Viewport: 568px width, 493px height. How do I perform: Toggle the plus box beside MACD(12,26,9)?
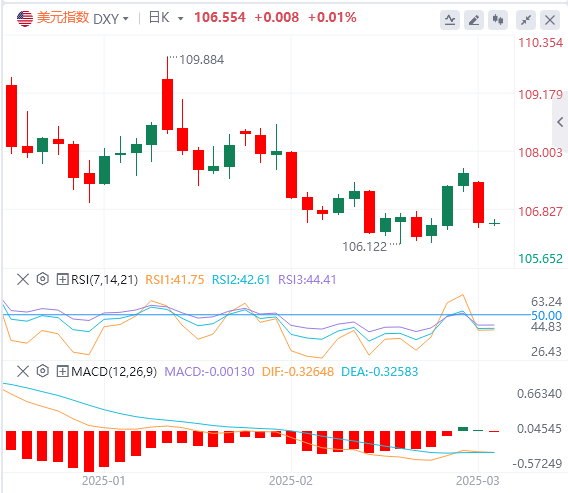tap(62, 371)
